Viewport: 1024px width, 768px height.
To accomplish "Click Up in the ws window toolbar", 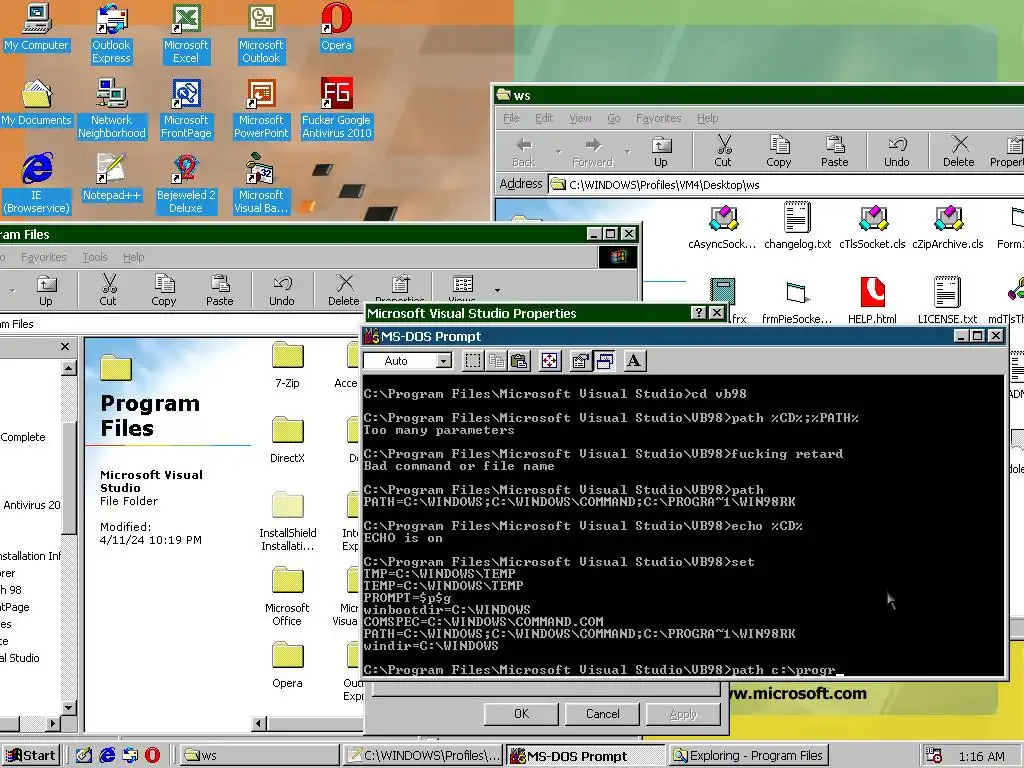I will pyautogui.click(x=661, y=151).
